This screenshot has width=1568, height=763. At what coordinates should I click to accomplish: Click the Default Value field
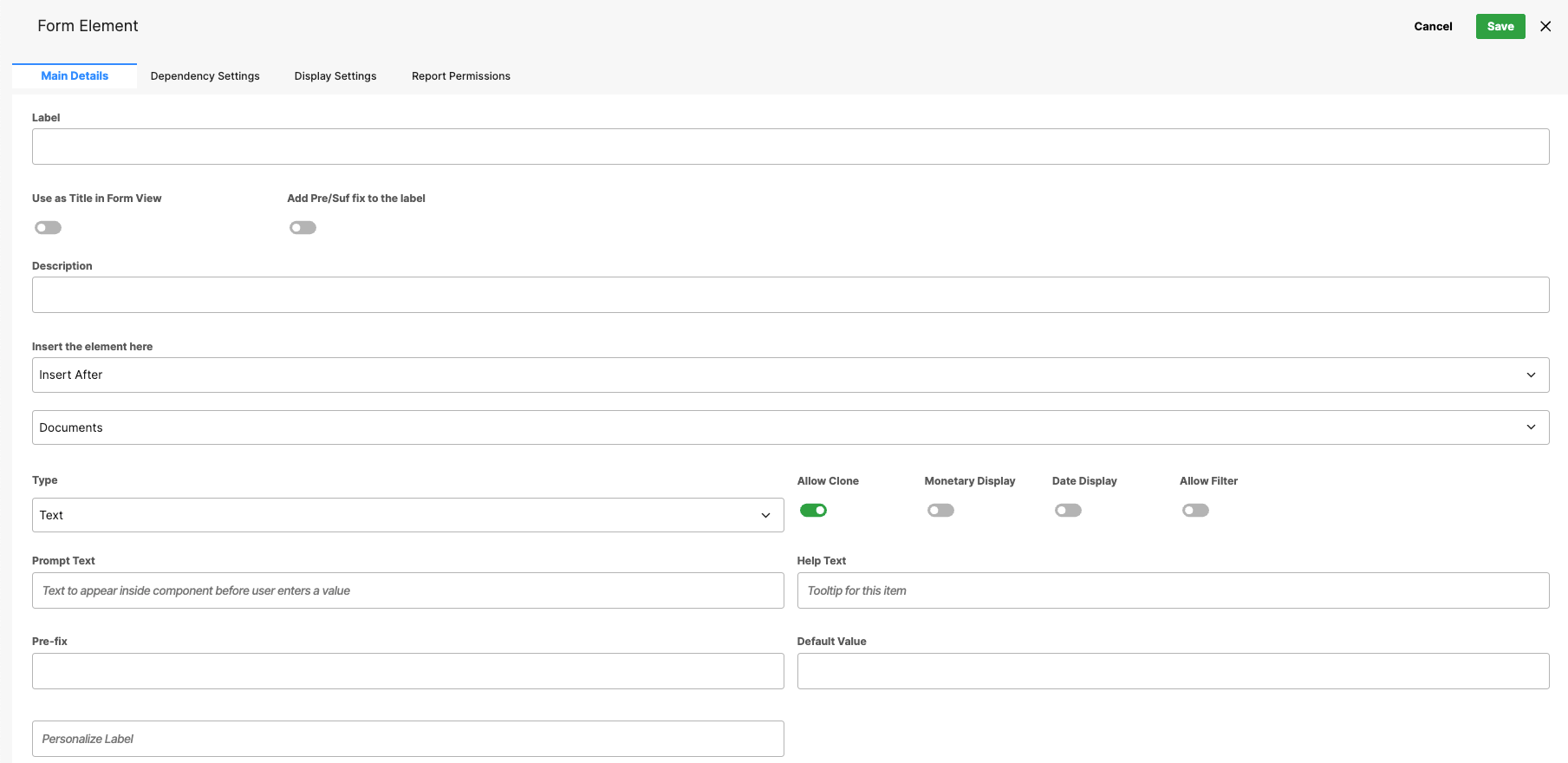[x=1174, y=671]
